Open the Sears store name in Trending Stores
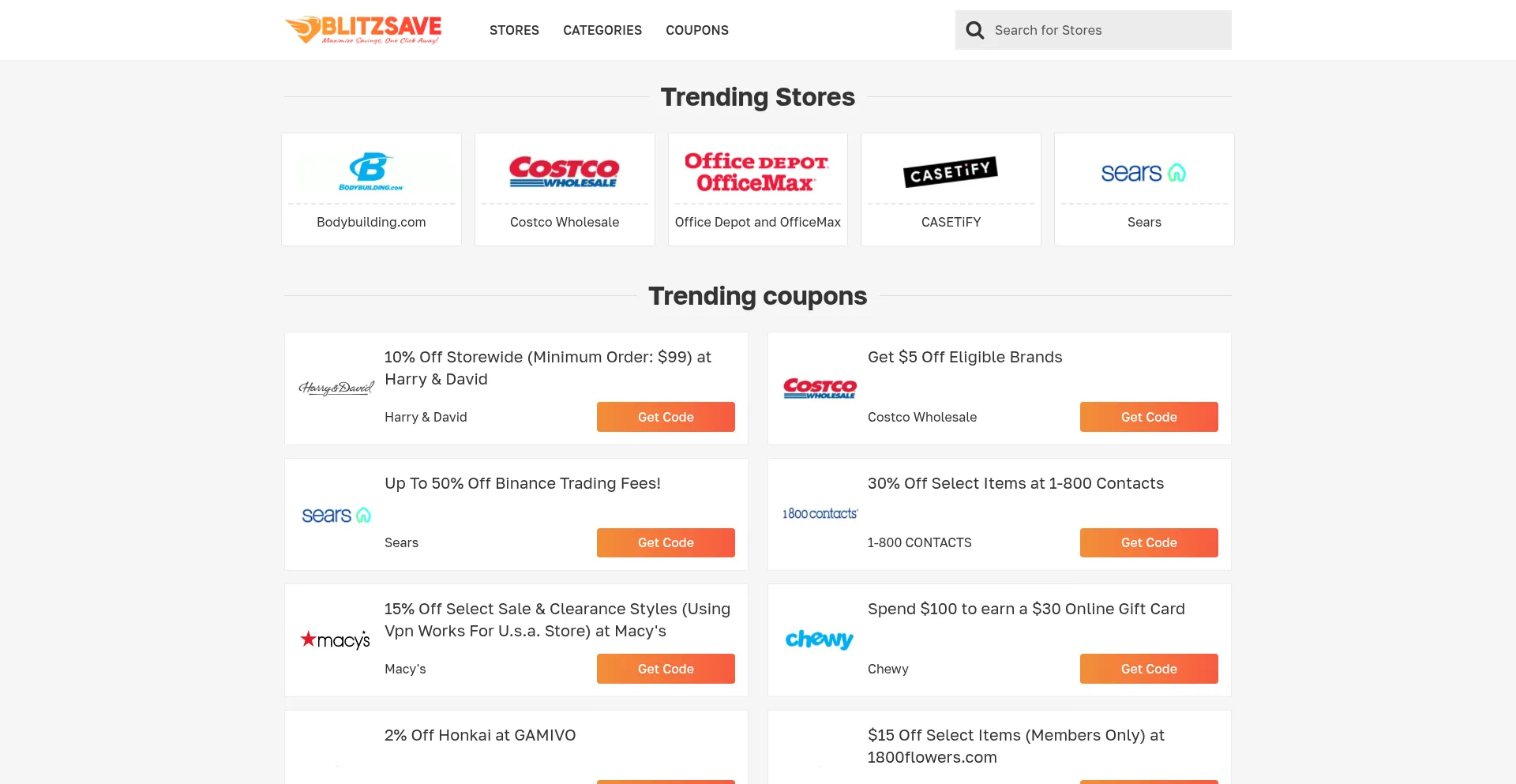This screenshot has width=1516, height=784. tap(1144, 222)
